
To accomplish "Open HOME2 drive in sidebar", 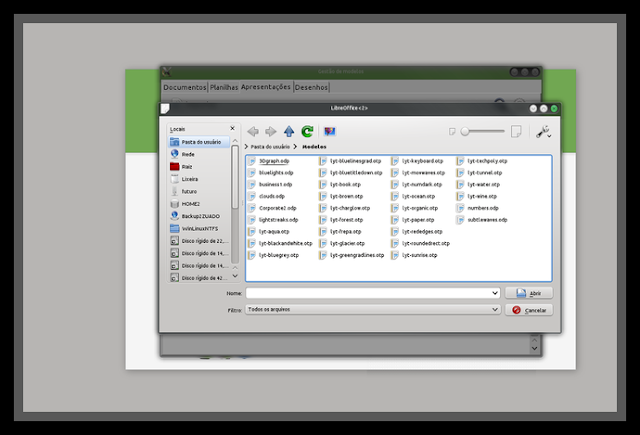I will tap(199, 204).
